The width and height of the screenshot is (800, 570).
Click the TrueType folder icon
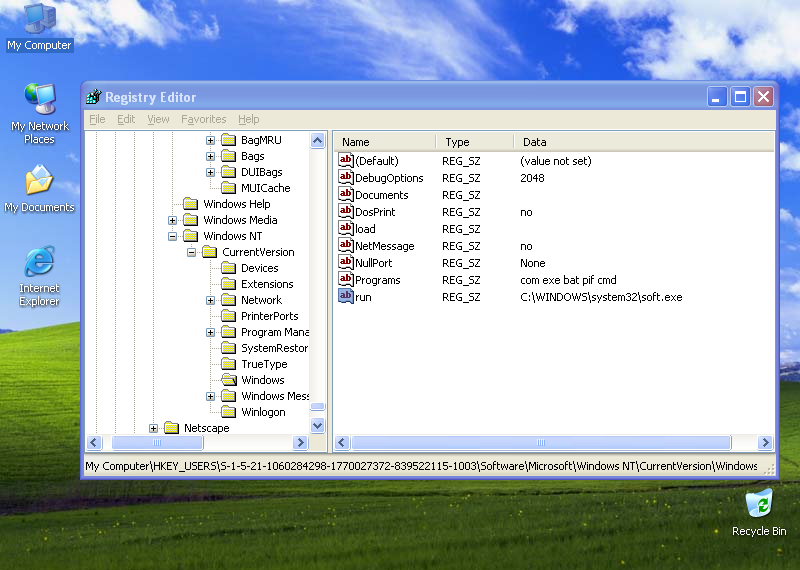(229, 364)
